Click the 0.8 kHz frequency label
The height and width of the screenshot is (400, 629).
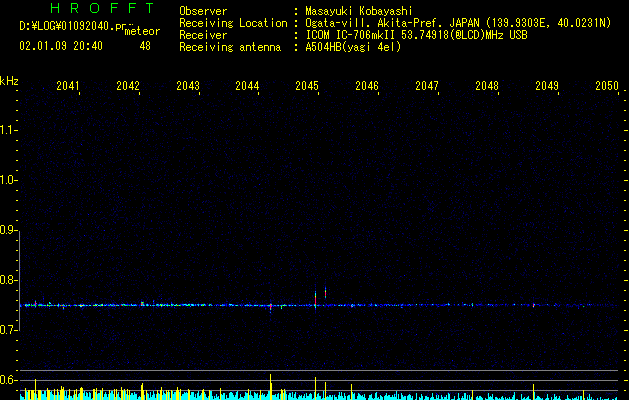point(8,280)
